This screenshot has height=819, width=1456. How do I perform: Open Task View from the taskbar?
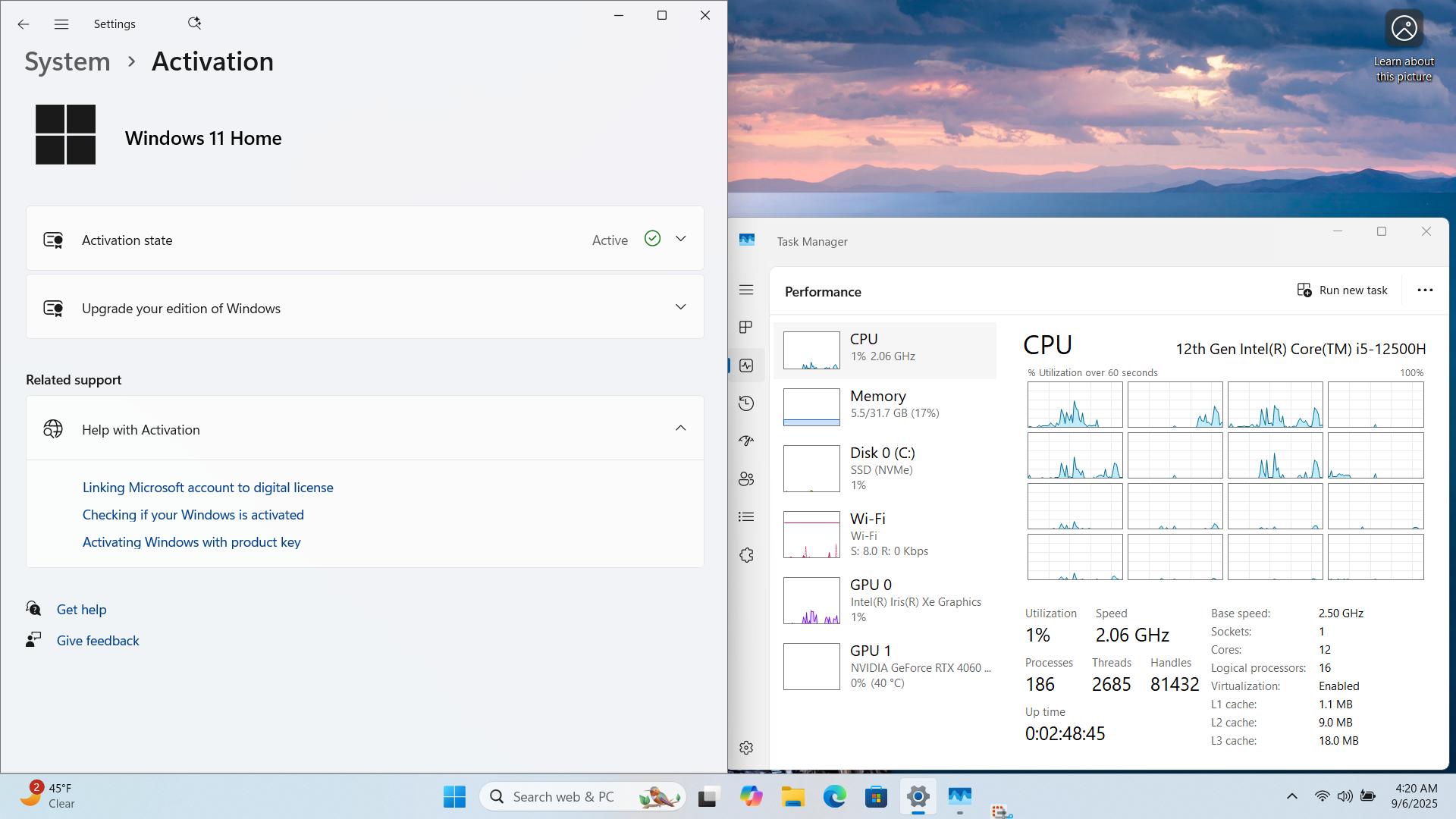tap(708, 796)
